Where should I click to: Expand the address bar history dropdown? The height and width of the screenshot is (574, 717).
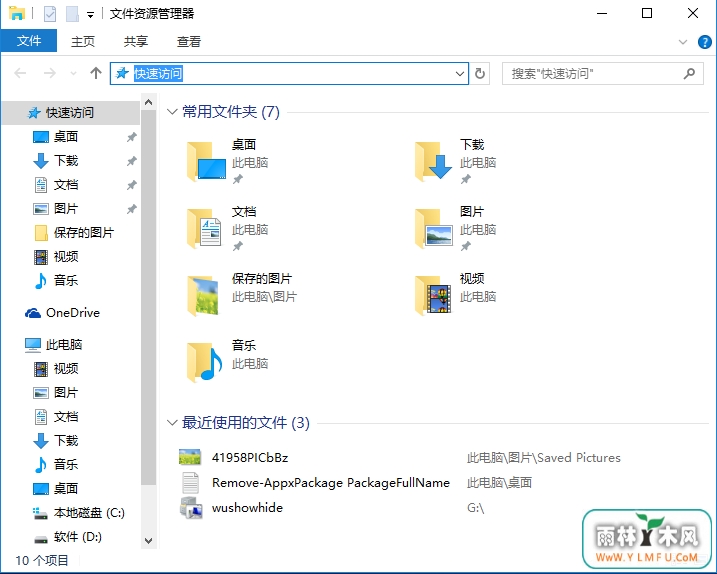tap(460, 74)
